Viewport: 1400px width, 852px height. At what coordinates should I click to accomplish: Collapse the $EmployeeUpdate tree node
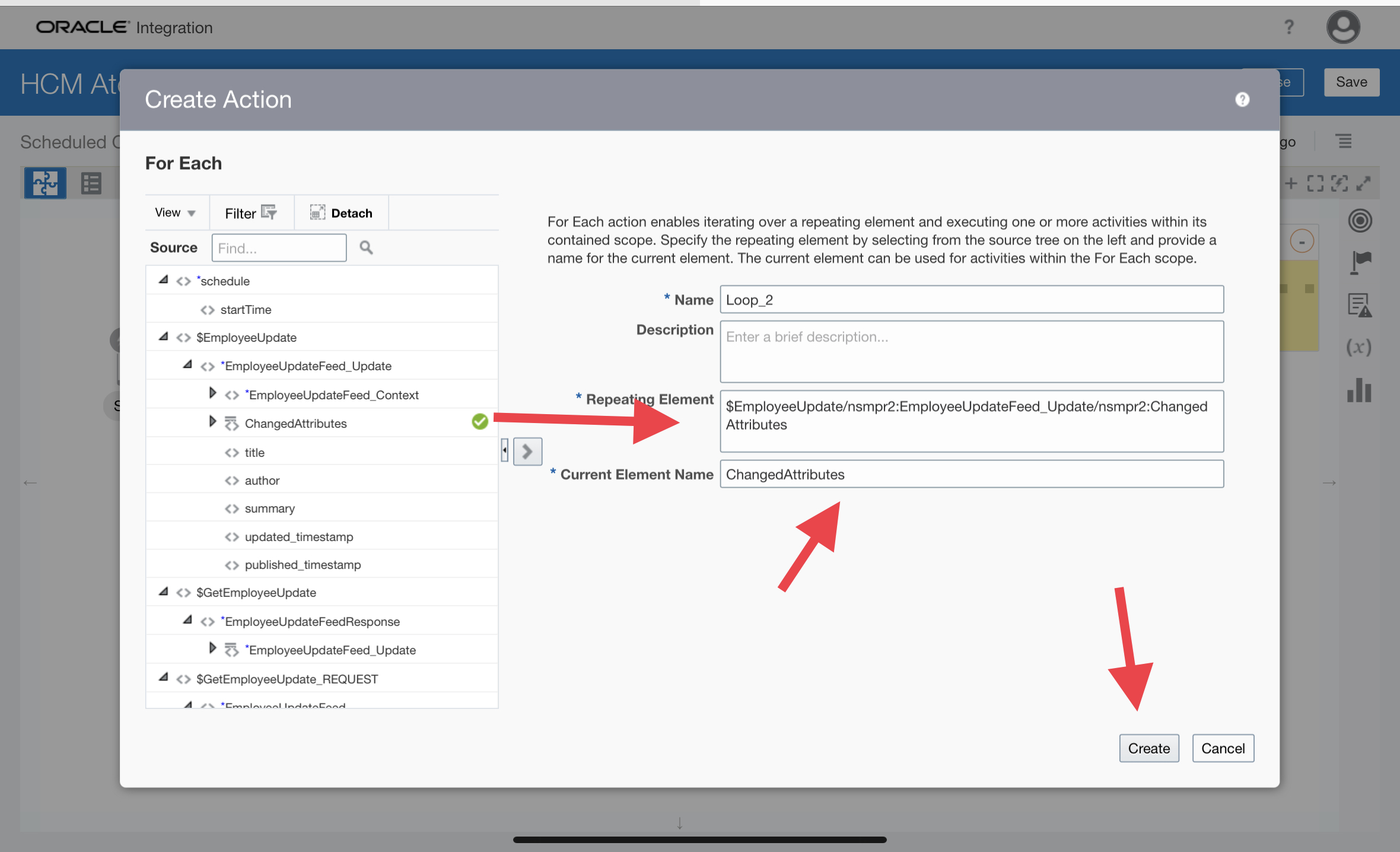pos(163,336)
